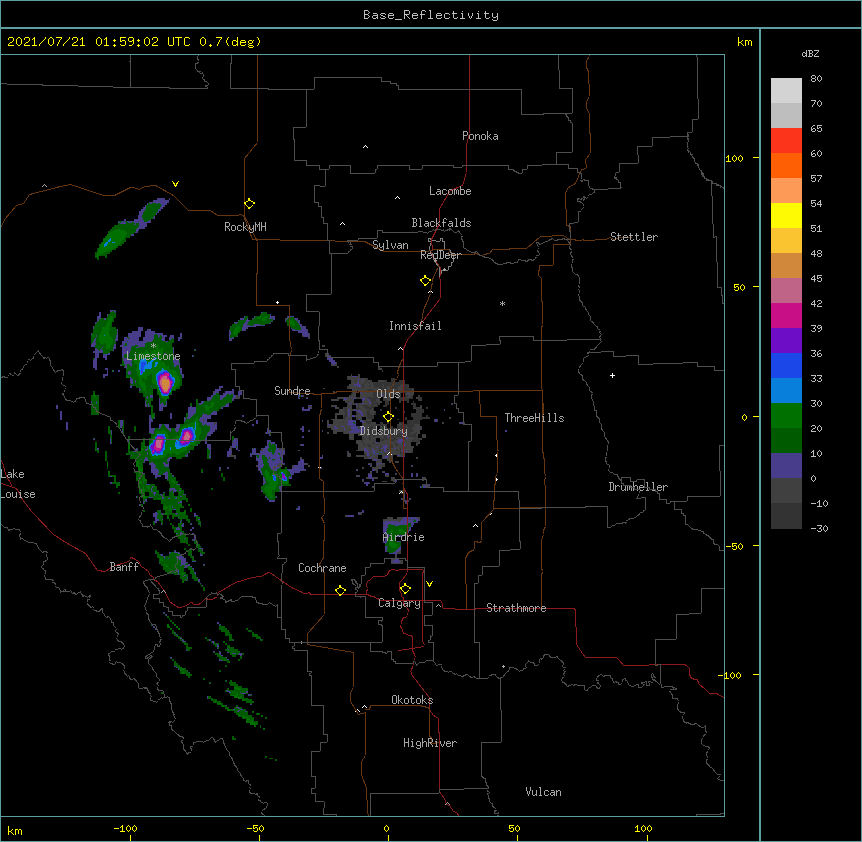Click the Sundre town label
Viewport: 862px width, 842px height.
tap(292, 391)
